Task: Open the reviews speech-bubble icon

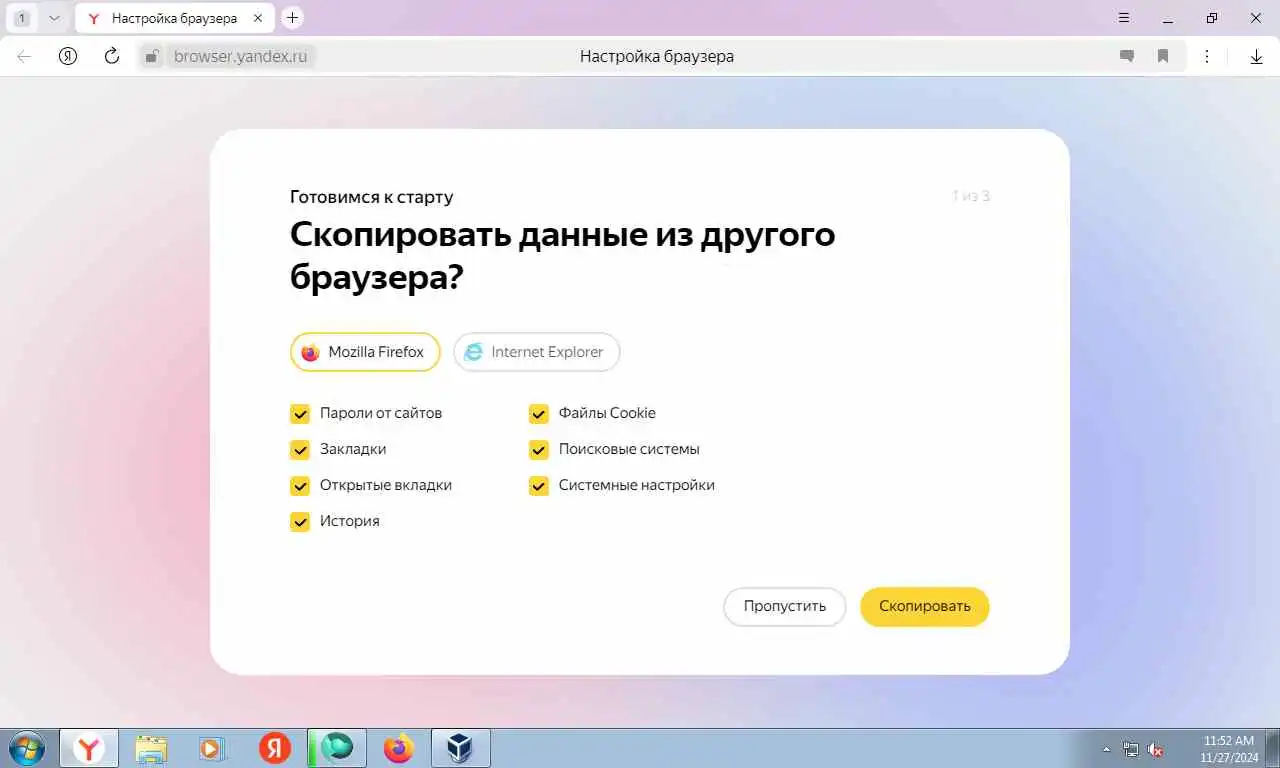Action: click(1127, 57)
